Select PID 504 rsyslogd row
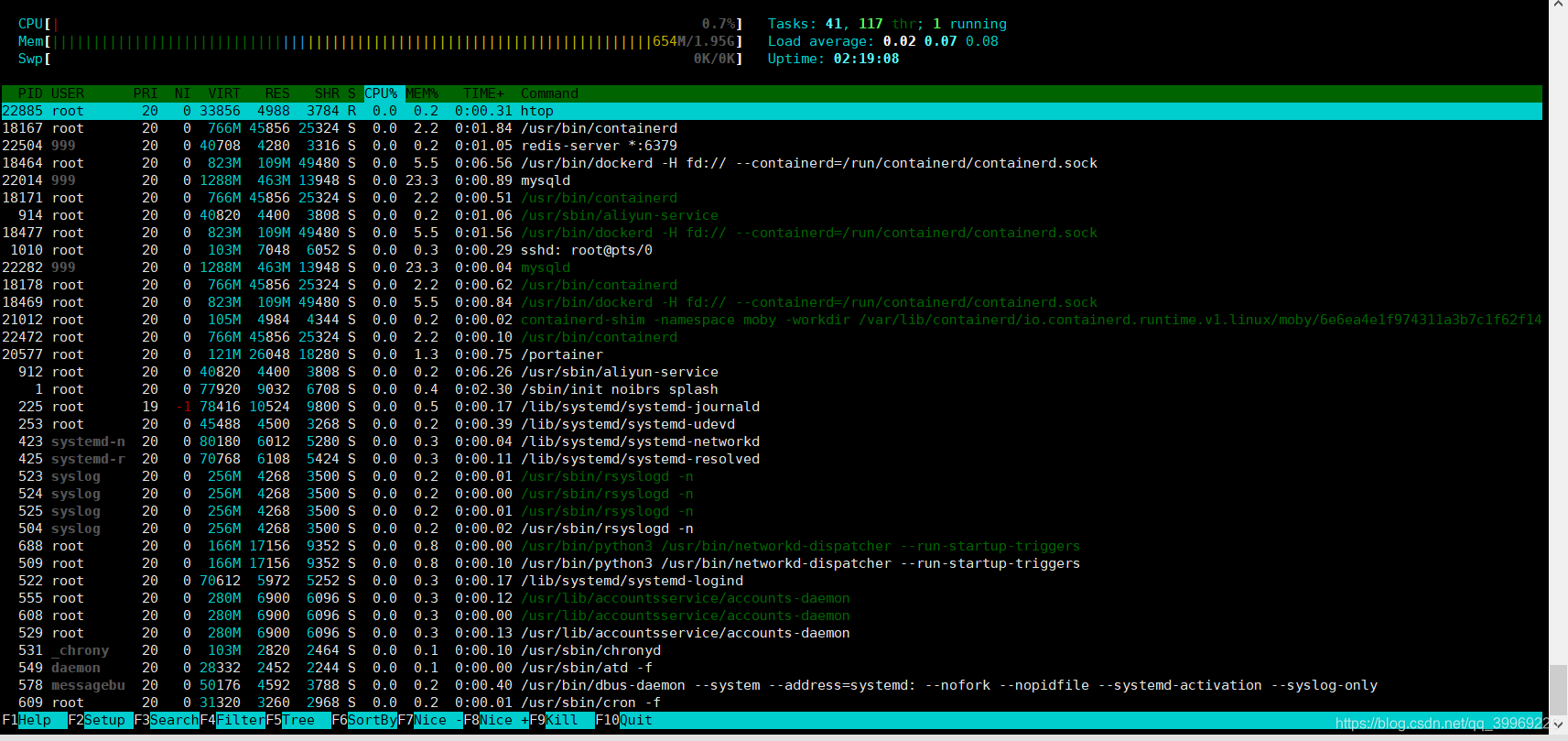The image size is (1568, 741). [772, 529]
